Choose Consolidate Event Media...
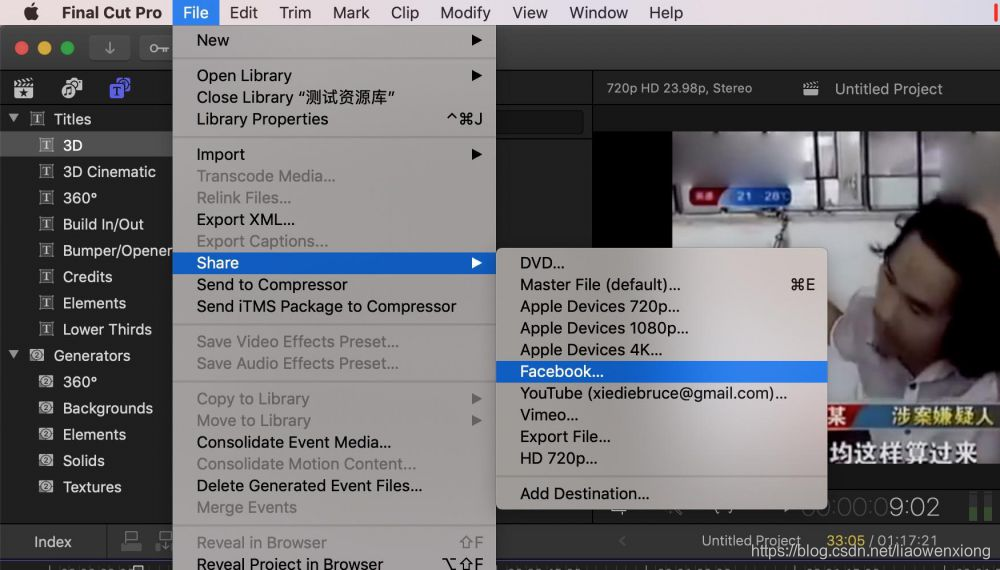Image resolution: width=1000 pixels, height=570 pixels. [x=334, y=442]
